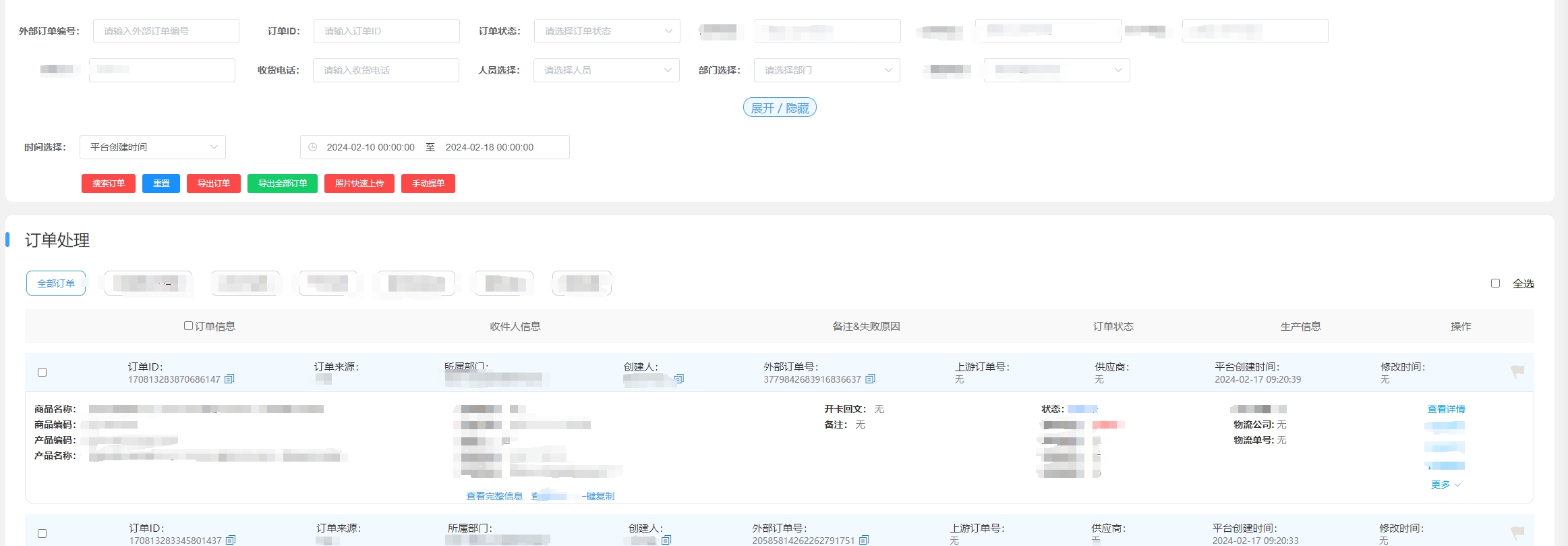
Task: Click the blue 重置 button
Action: 161,184
